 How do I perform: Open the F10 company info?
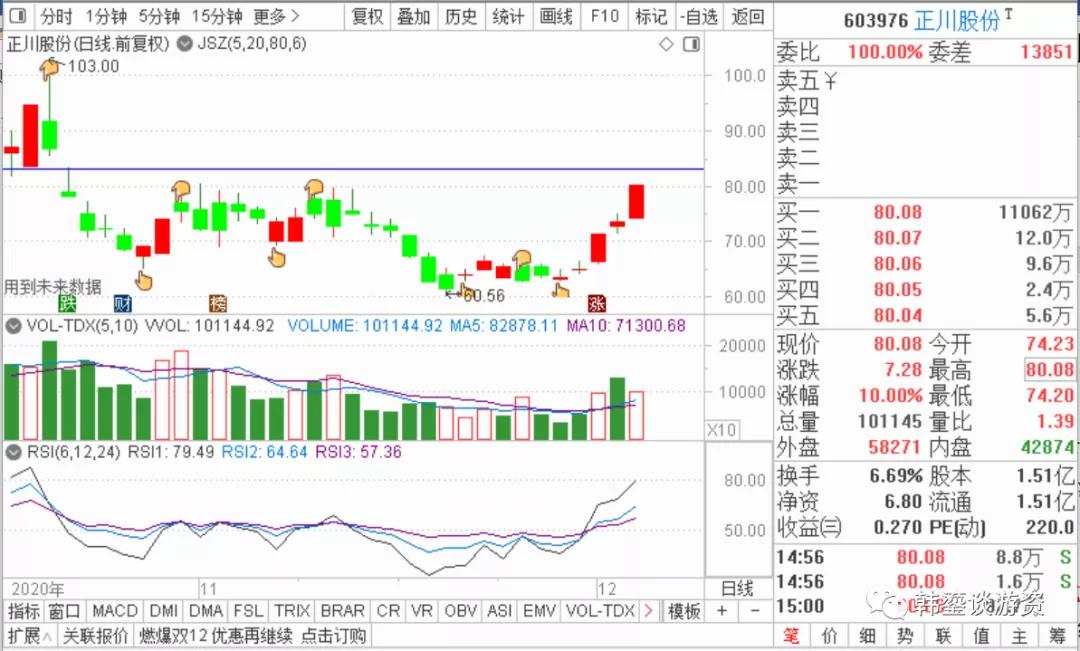pyautogui.click(x=604, y=16)
